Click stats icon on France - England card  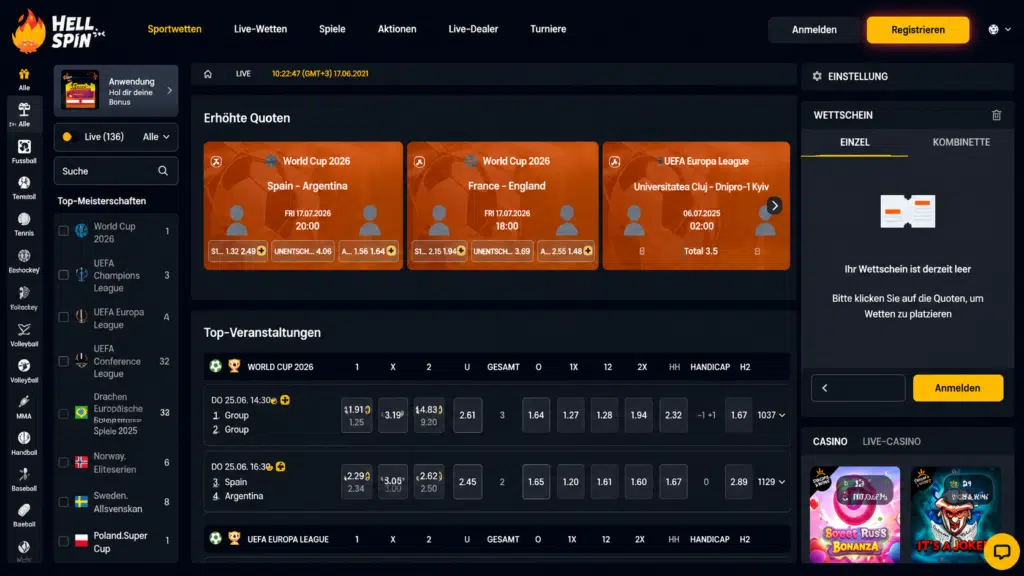point(419,161)
